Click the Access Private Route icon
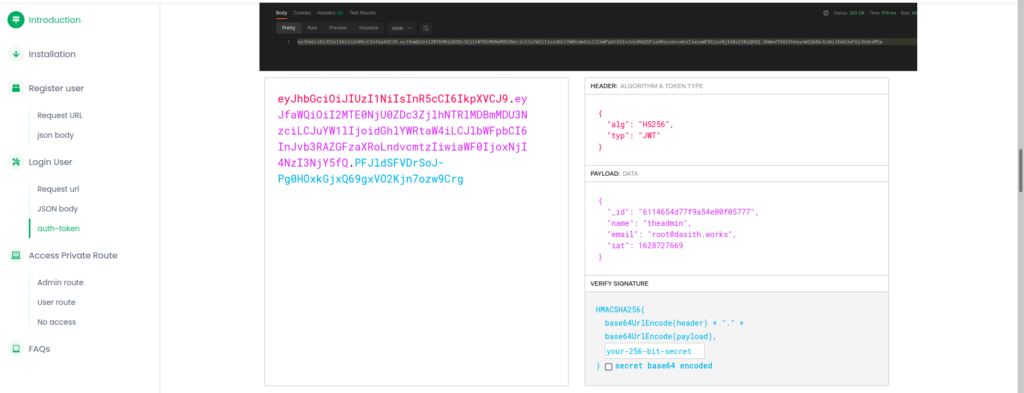 pyautogui.click(x=16, y=255)
